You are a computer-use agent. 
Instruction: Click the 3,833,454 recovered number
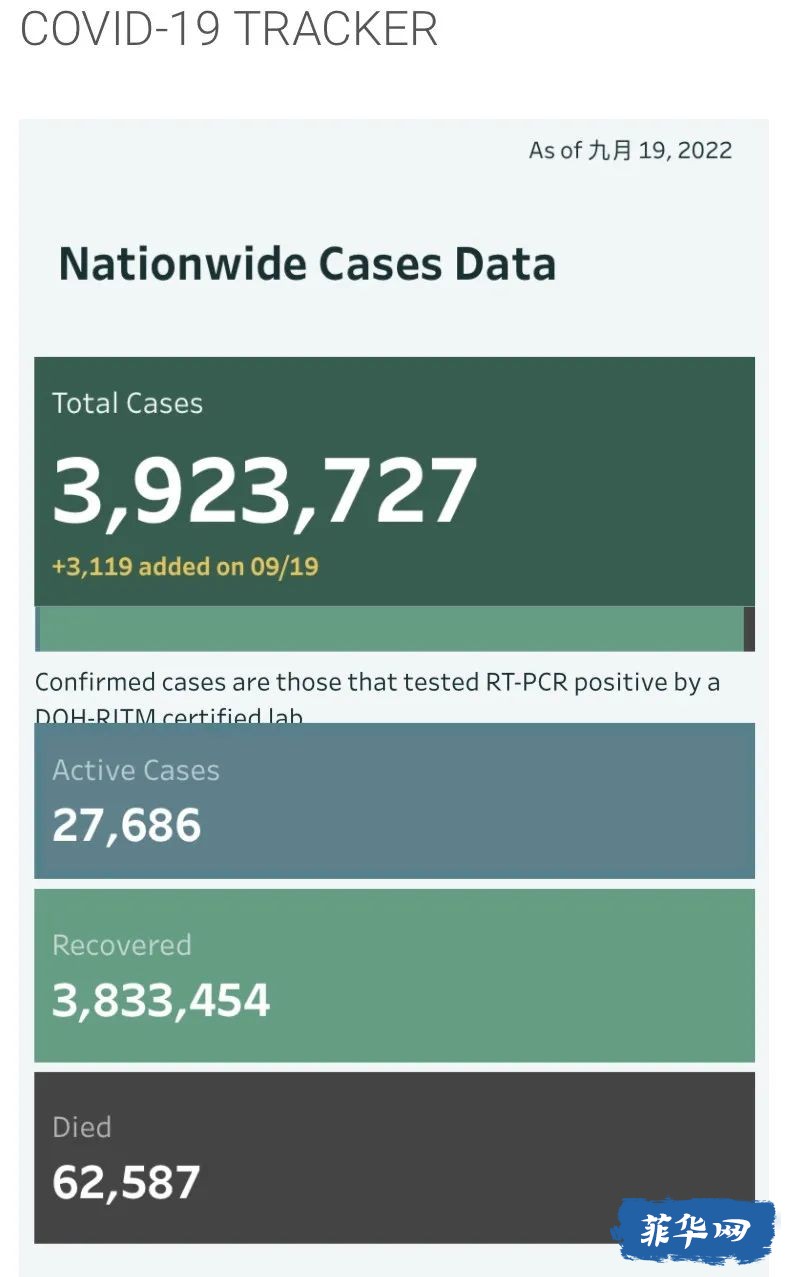coord(161,1000)
